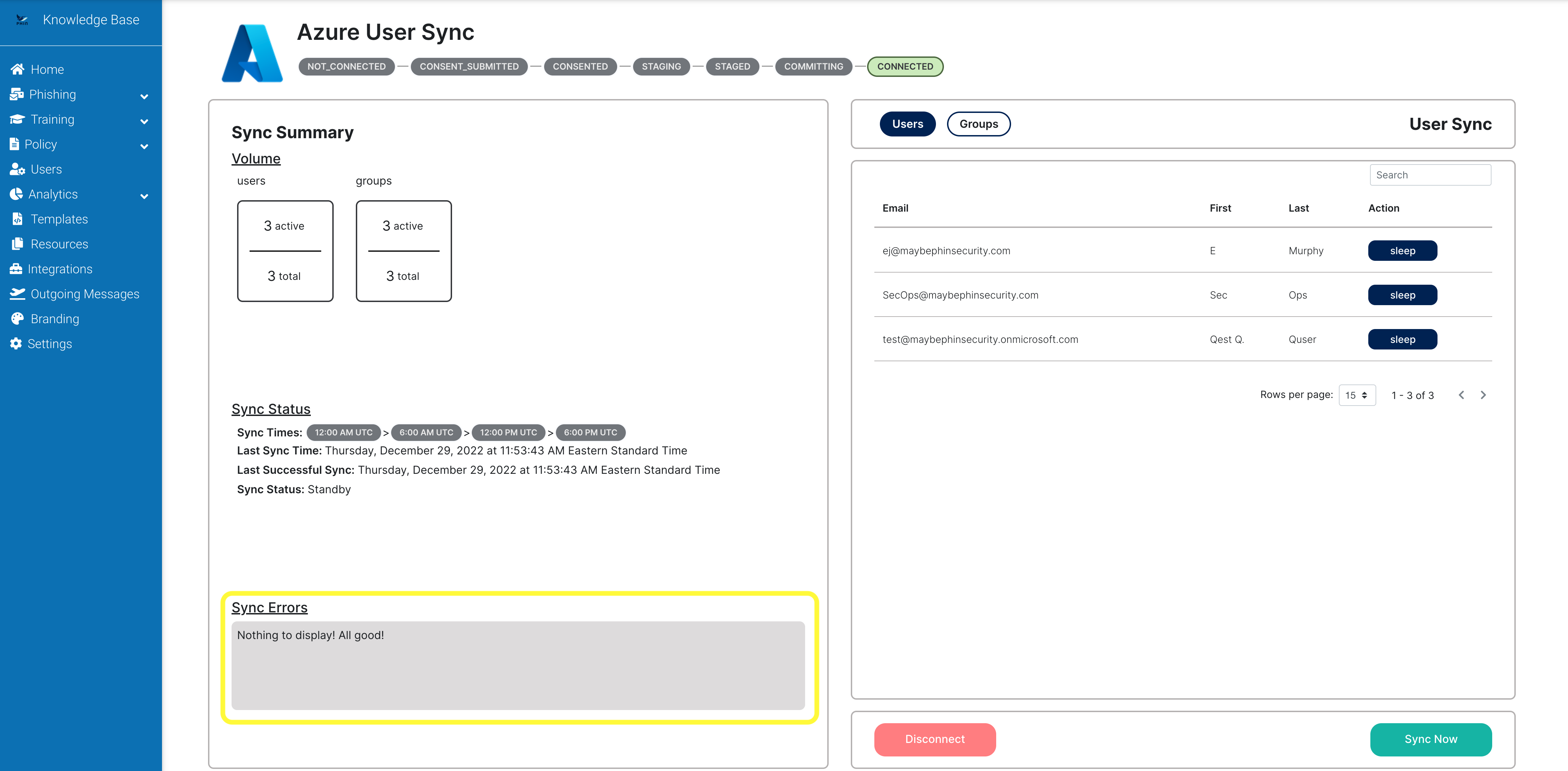1568x771 pixels.
Task: Click the 'Nothing to display! All good!' message
Action: click(x=310, y=635)
